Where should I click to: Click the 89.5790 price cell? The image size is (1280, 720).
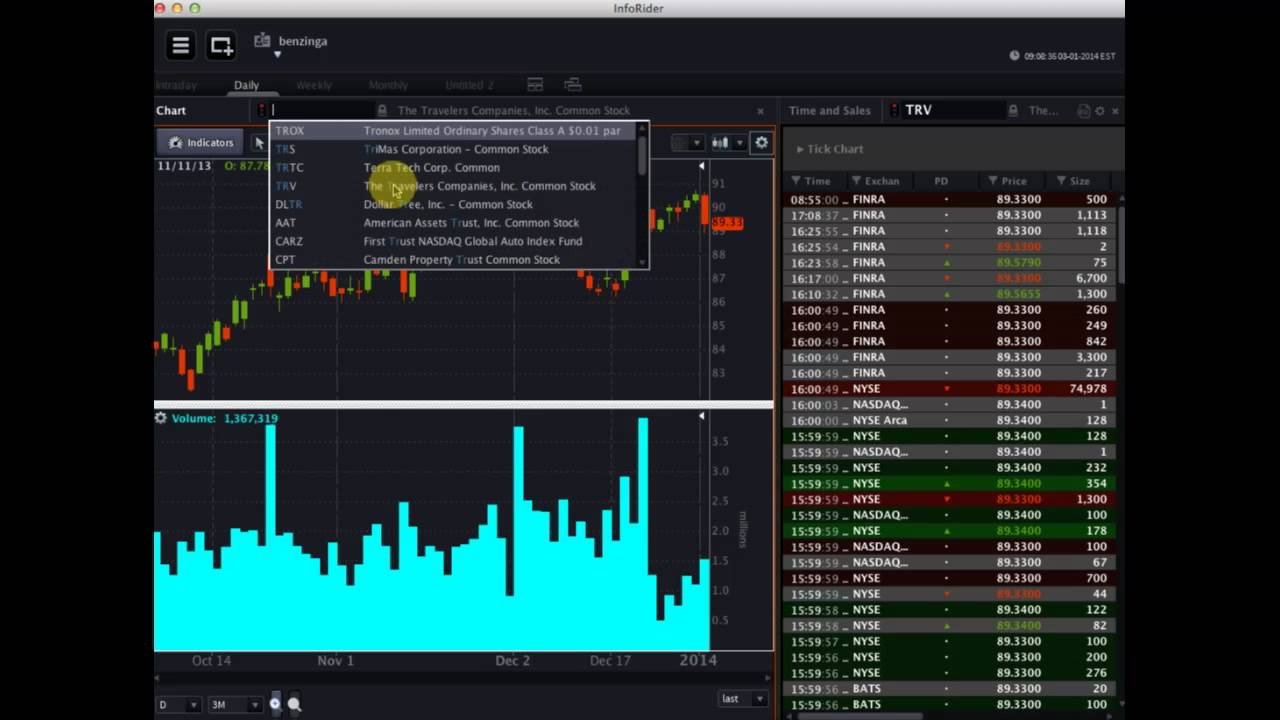[x=1018, y=263]
